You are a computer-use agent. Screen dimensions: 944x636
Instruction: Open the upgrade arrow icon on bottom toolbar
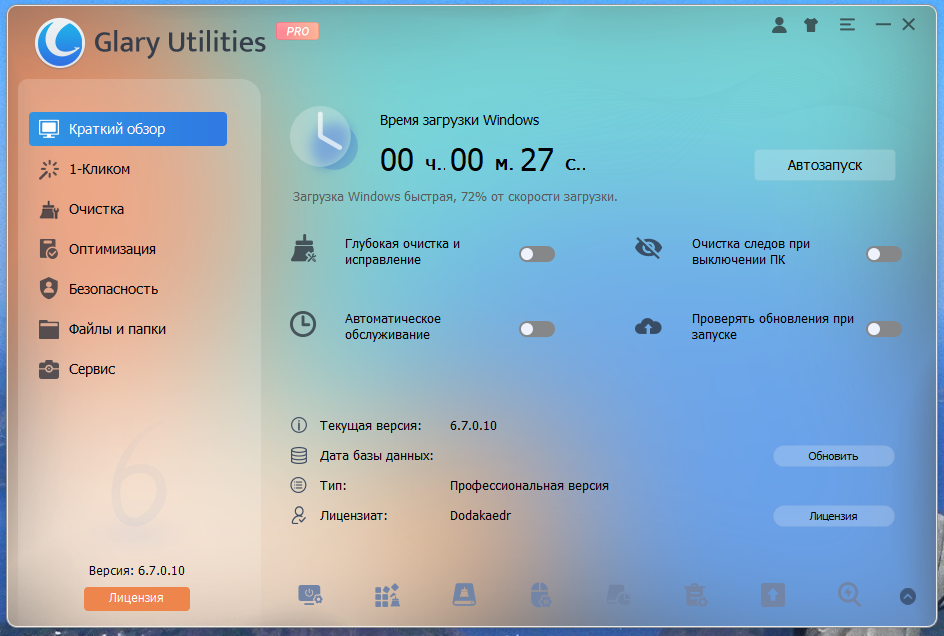point(772,594)
